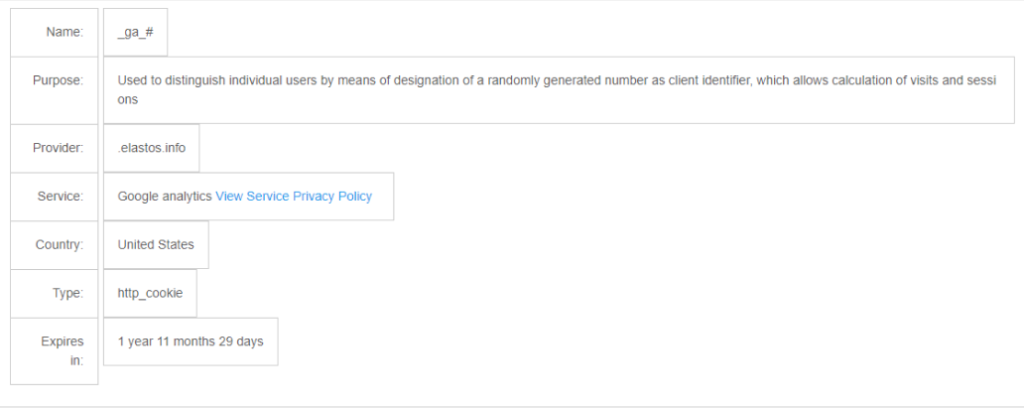Open the View Service Privacy Policy link

tap(293, 196)
